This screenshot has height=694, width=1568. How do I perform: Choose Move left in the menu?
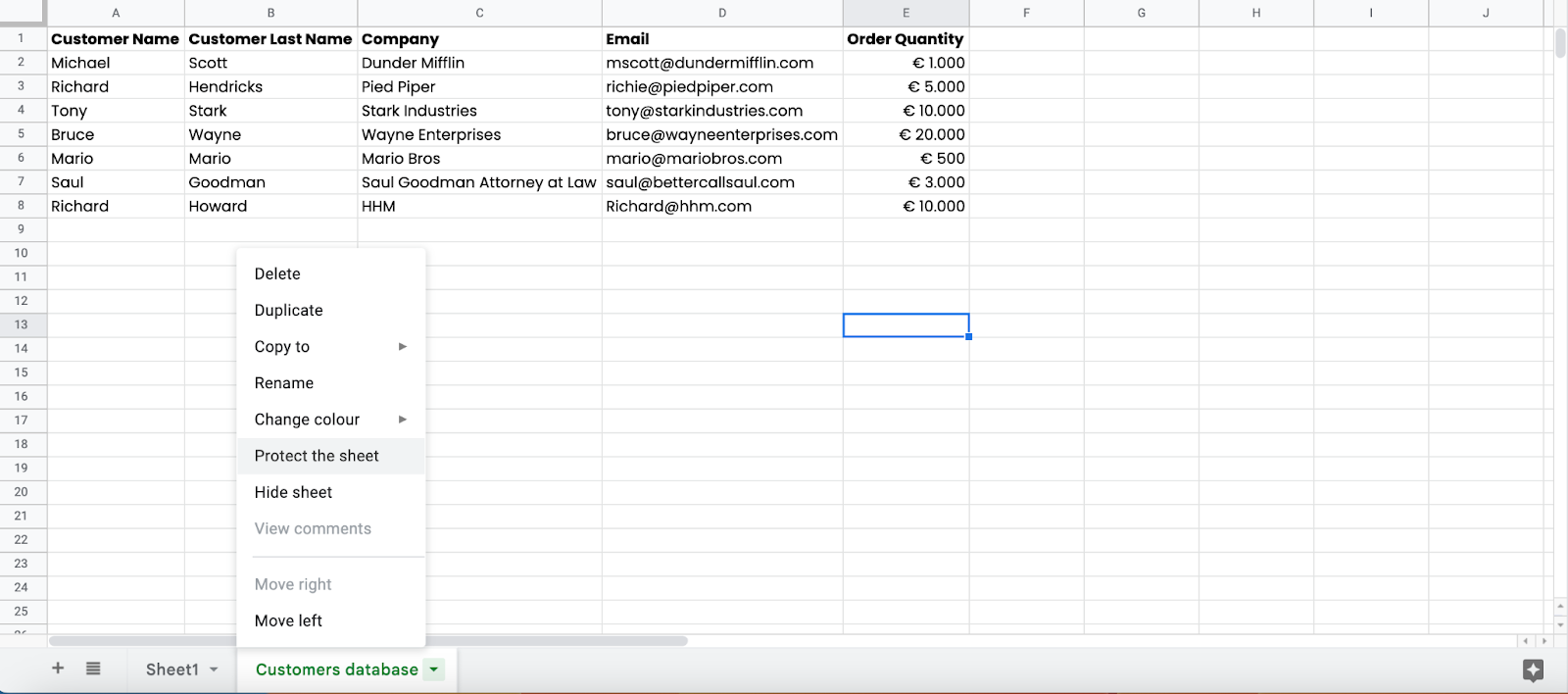[x=331, y=620]
